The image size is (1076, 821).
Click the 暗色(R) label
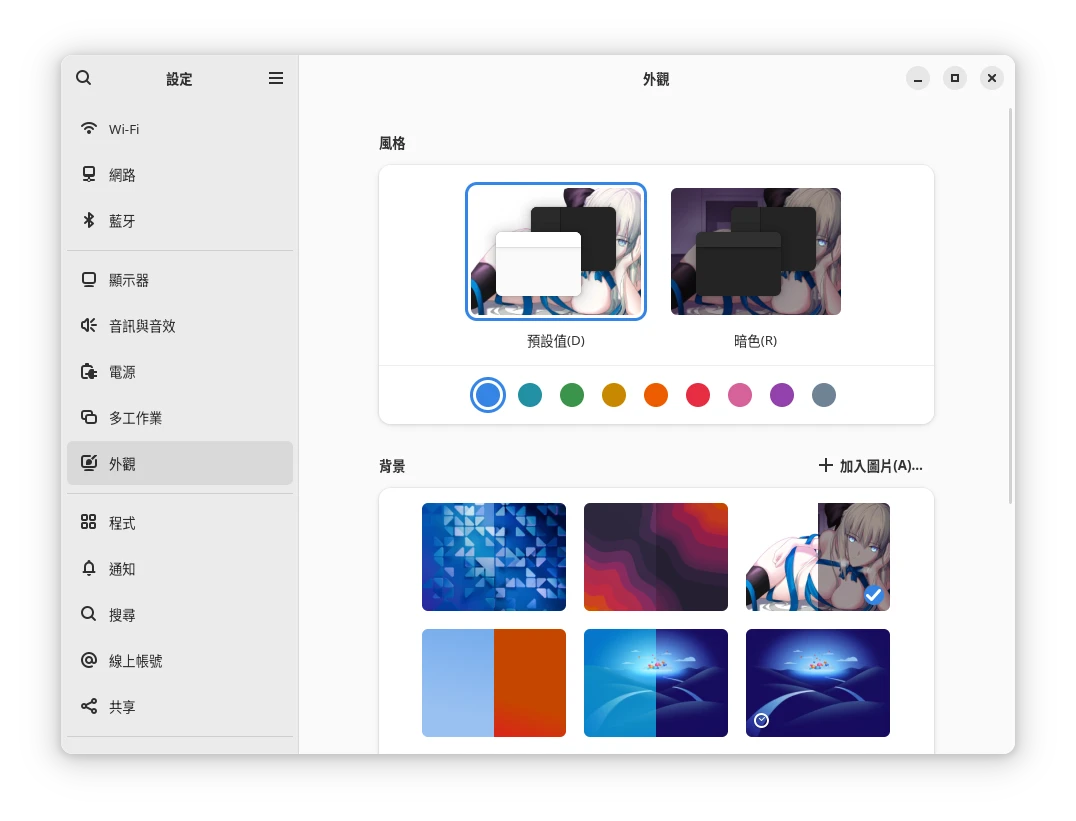756,340
